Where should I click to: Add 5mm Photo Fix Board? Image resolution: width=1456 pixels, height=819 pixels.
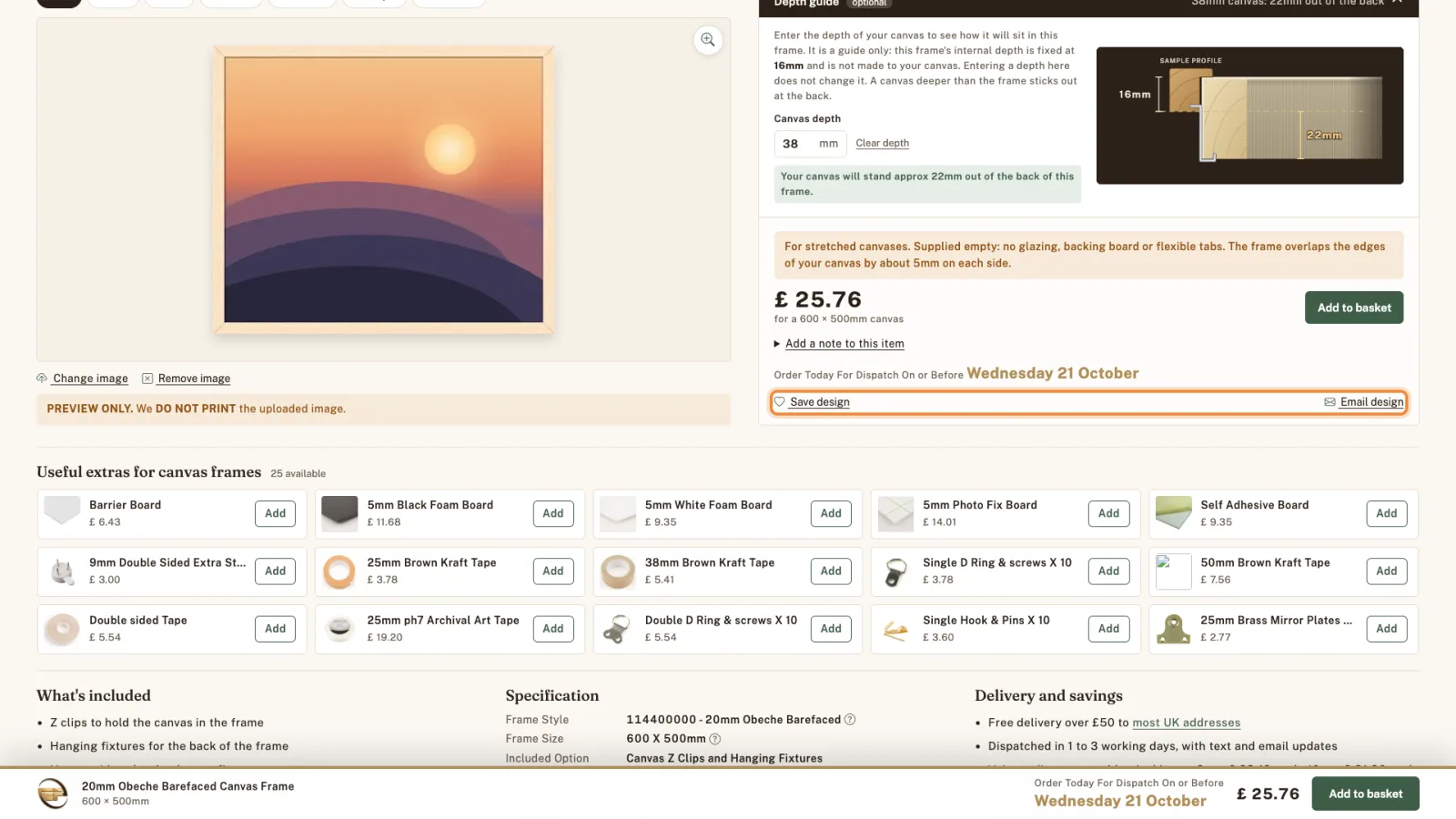(1108, 513)
